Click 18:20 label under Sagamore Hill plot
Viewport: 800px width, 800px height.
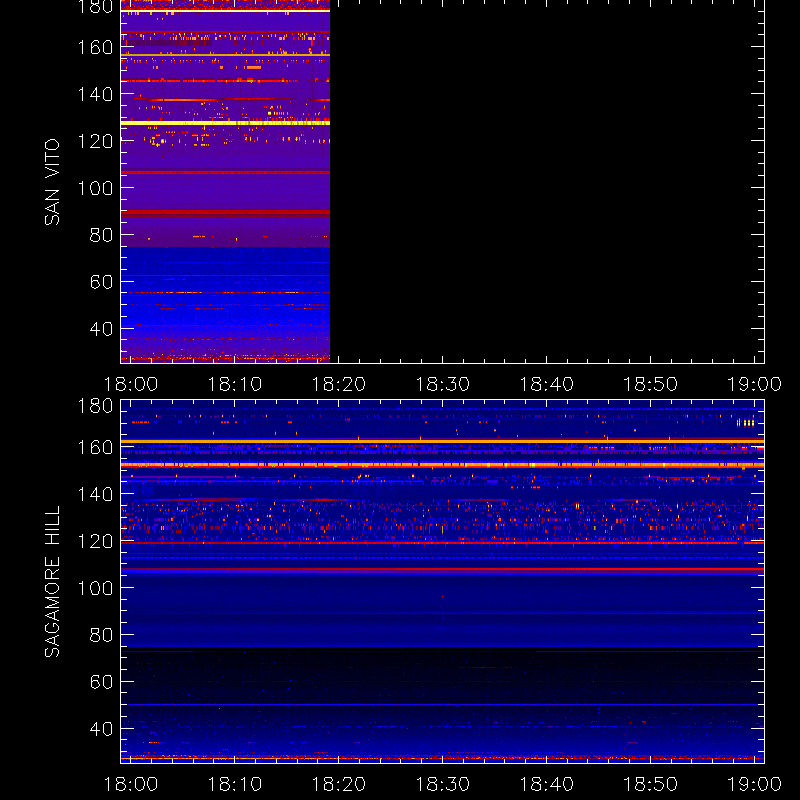pyautogui.click(x=339, y=784)
